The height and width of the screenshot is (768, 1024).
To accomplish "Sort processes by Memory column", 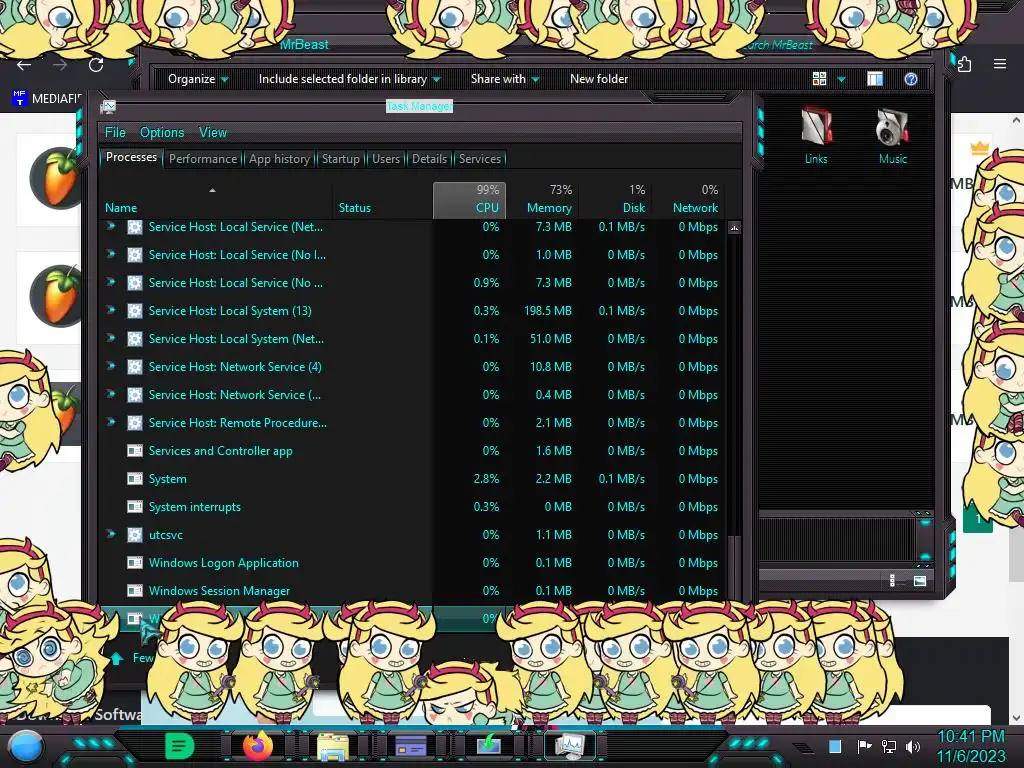I will [x=543, y=200].
